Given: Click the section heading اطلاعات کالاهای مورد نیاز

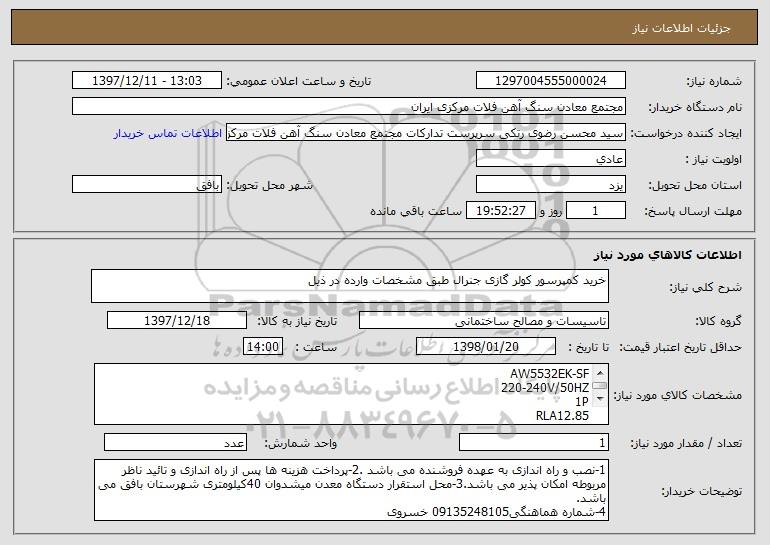Looking at the screenshot, I should coord(667,255).
